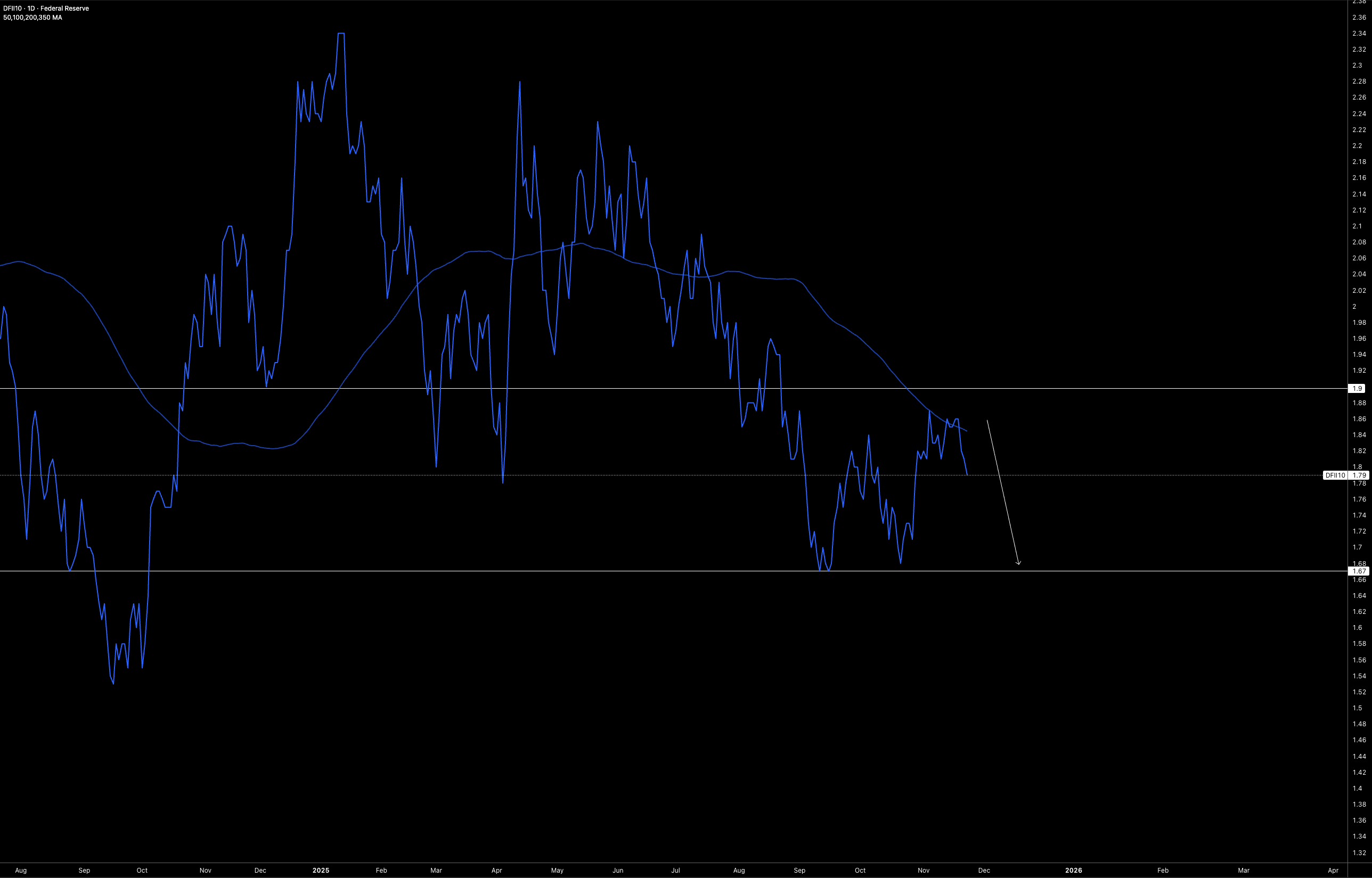Click the Mar label at right side
The height and width of the screenshot is (878, 1372).
(x=1243, y=870)
